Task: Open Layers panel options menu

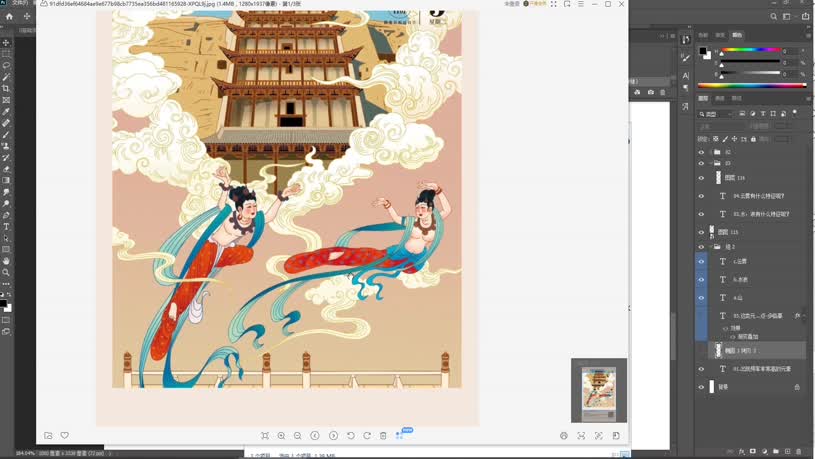Action: point(808,98)
